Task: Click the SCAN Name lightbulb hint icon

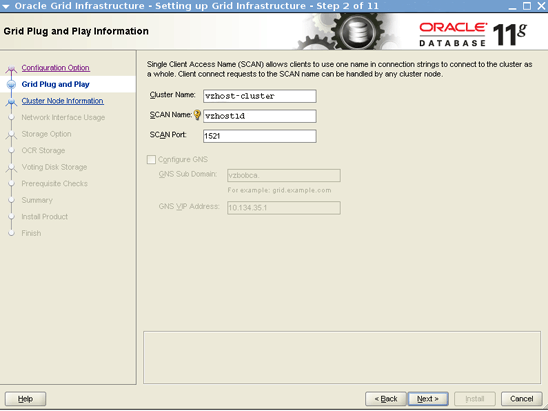Action: click(x=197, y=115)
